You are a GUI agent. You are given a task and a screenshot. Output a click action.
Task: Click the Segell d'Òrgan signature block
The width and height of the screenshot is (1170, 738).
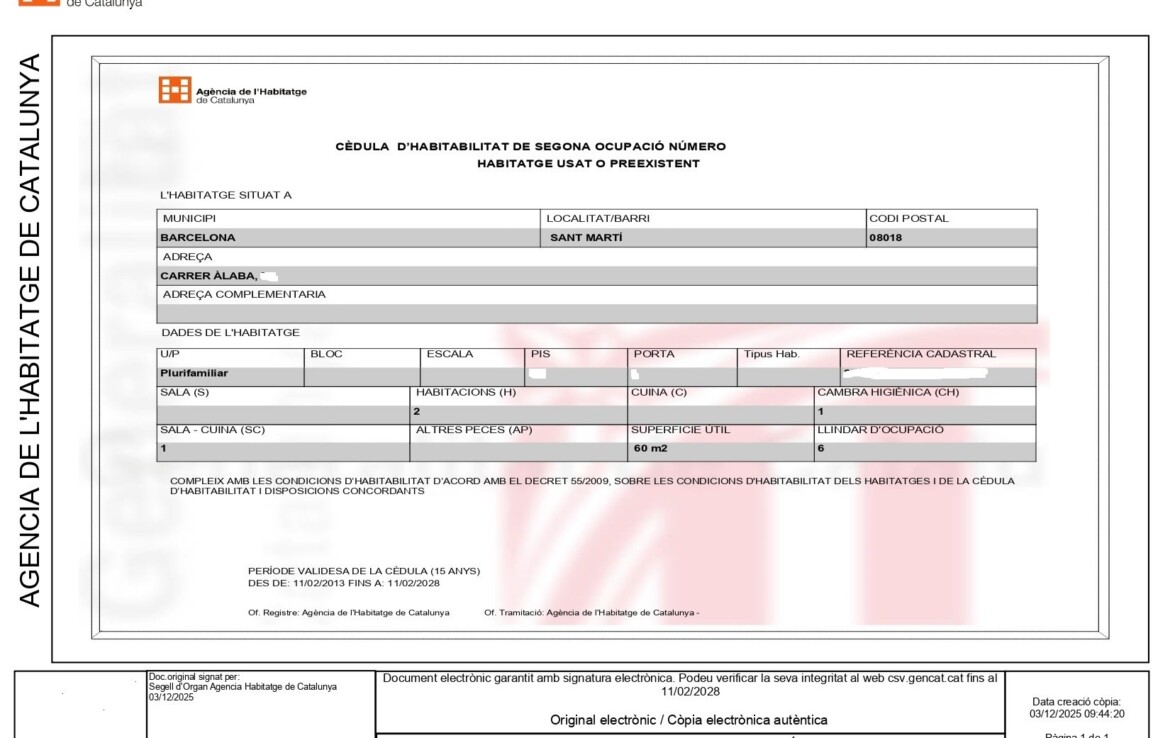(x=242, y=686)
